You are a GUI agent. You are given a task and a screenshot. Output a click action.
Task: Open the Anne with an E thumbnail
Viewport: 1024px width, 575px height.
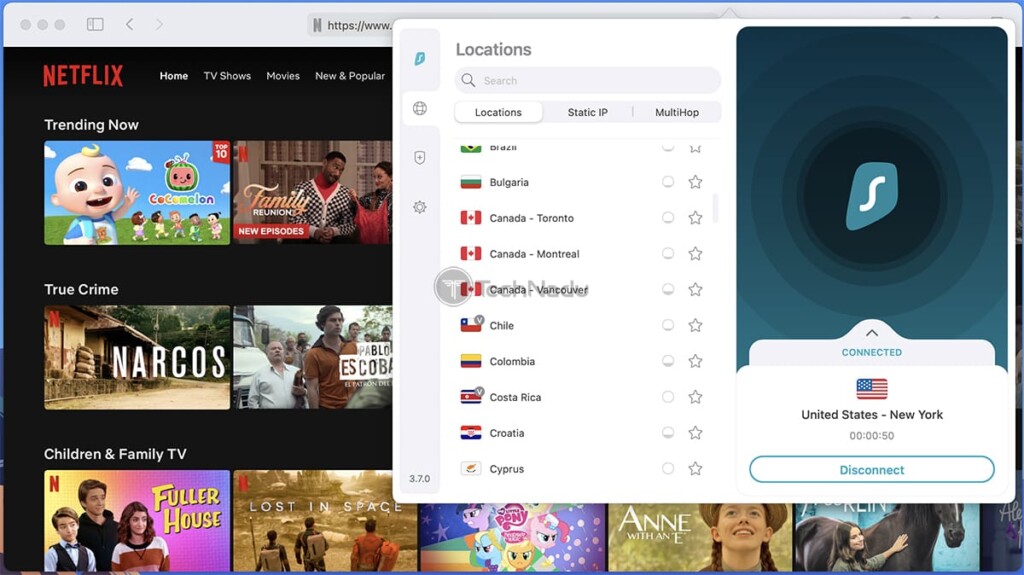click(699, 537)
